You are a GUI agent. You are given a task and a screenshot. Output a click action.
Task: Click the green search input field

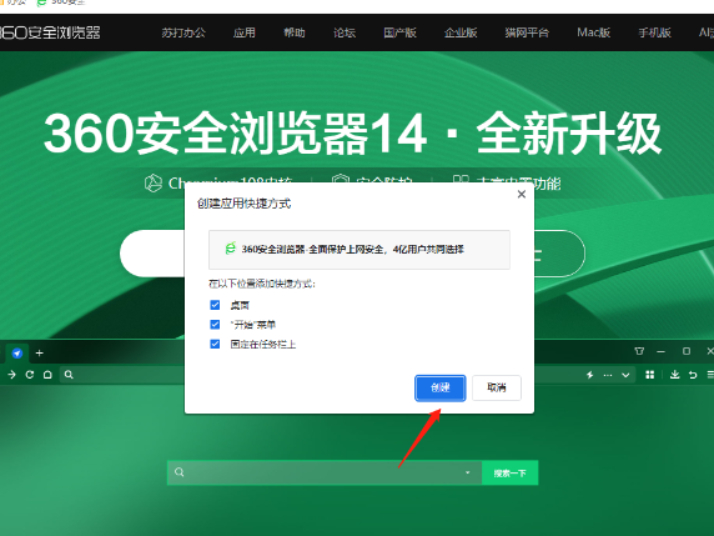click(324, 473)
